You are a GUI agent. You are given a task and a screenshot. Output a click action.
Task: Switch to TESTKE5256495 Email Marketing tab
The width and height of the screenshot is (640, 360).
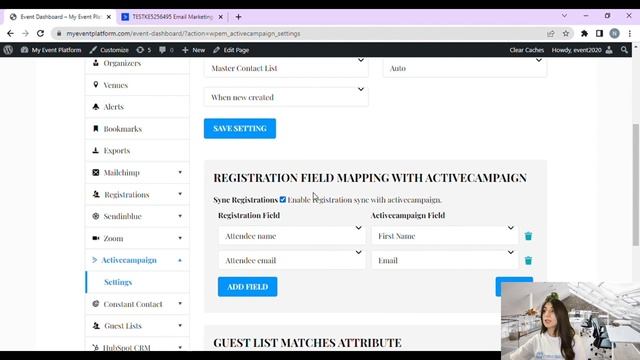click(x=172, y=17)
